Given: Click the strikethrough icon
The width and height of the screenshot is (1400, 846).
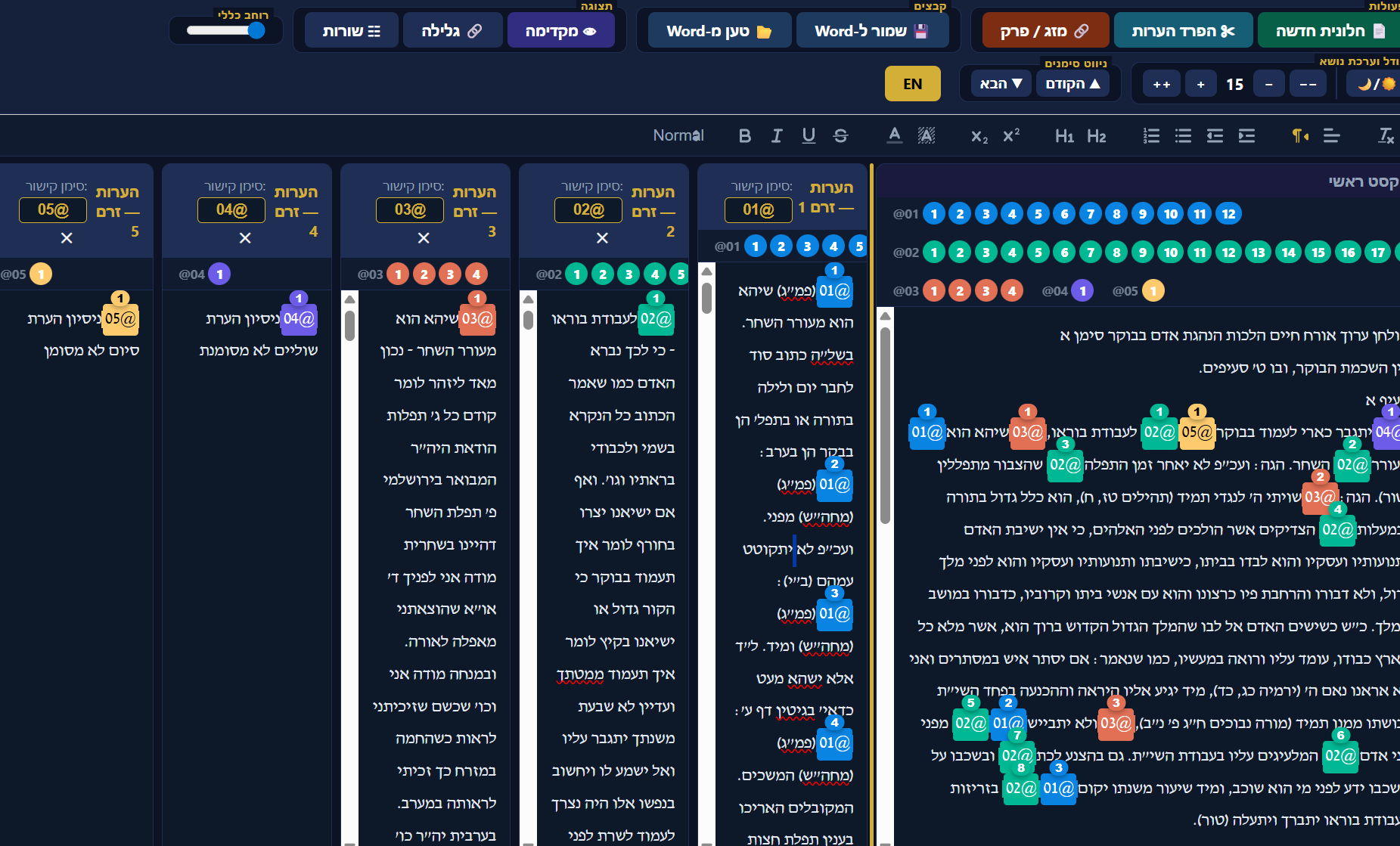Looking at the screenshot, I should pos(840,135).
